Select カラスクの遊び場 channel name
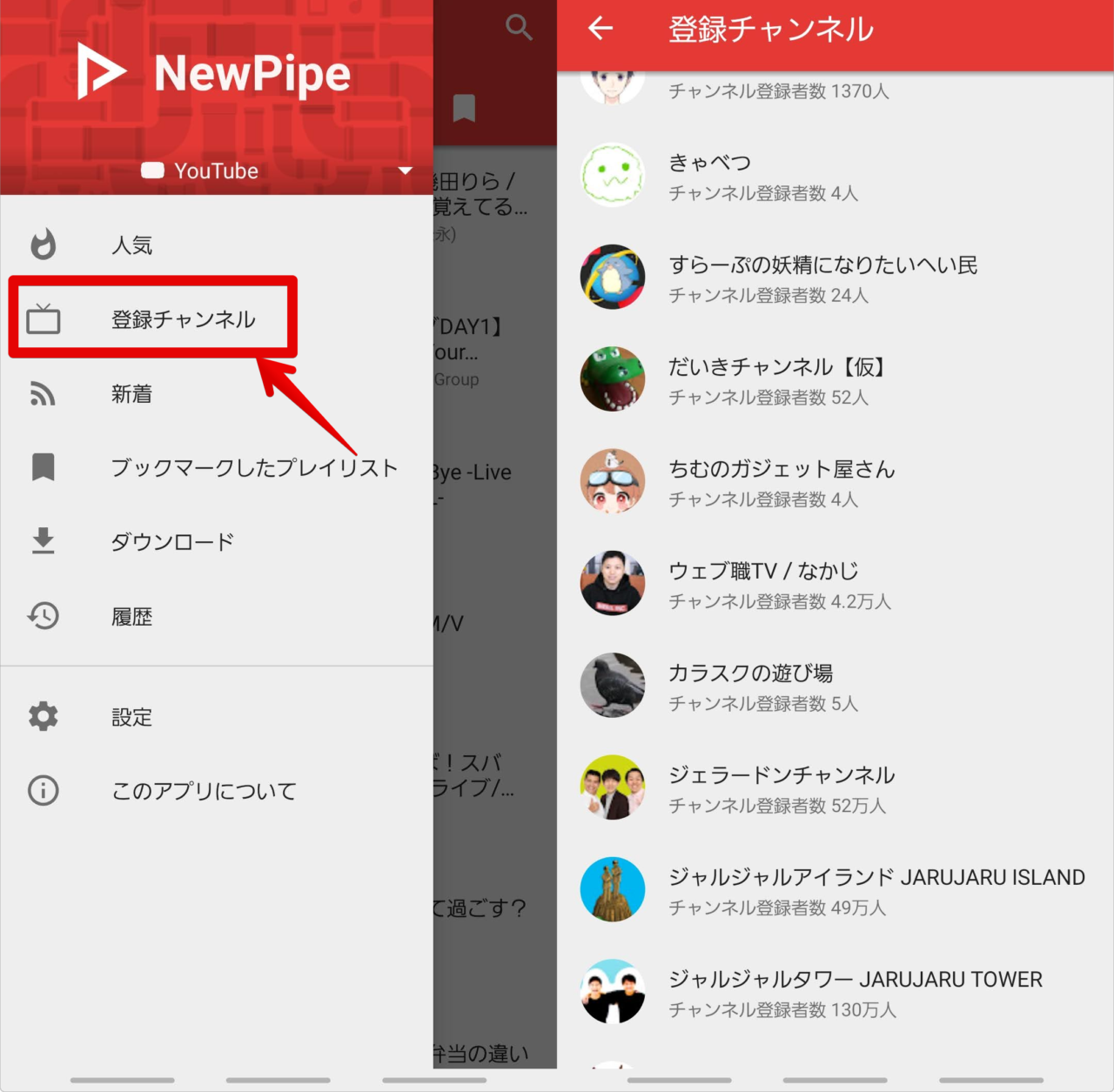 point(750,673)
